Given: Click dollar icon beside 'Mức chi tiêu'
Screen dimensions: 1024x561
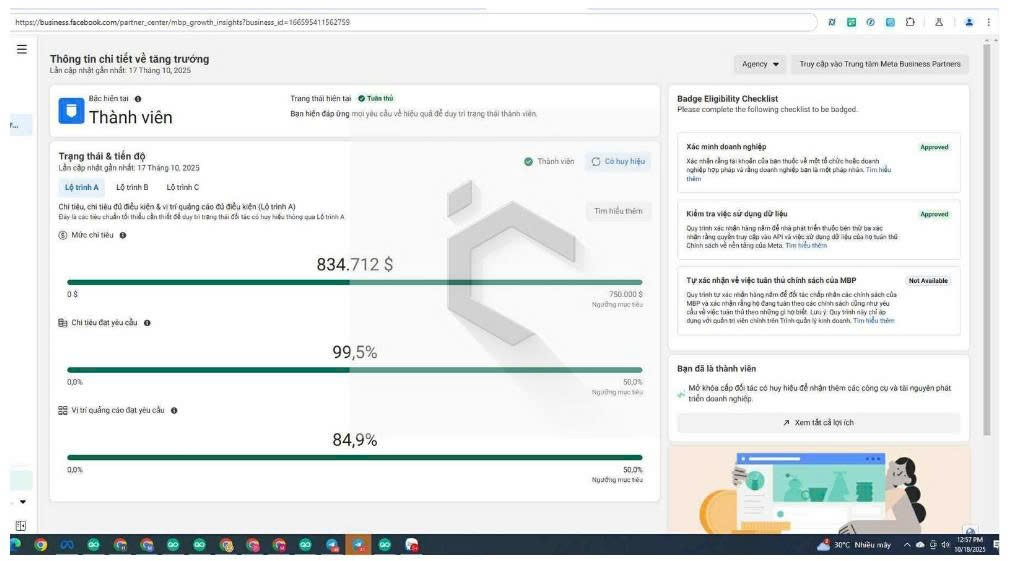Looking at the screenshot, I should (x=63, y=235).
